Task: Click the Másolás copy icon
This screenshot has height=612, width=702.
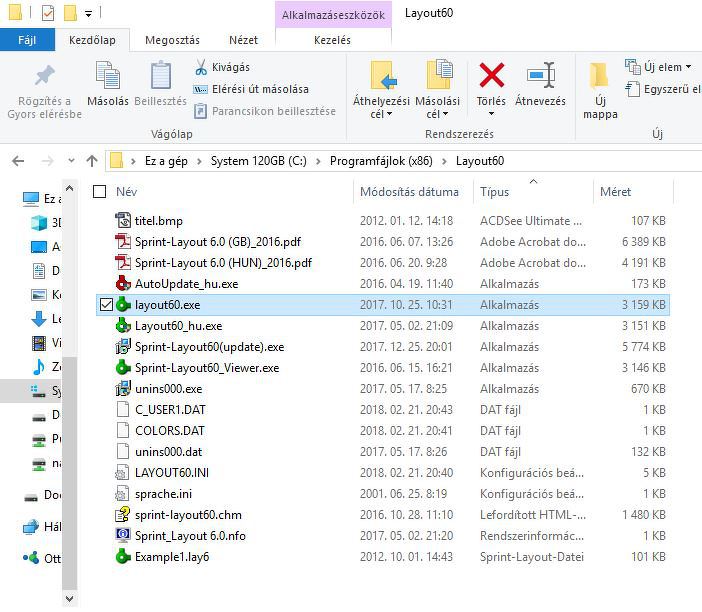Action: [x=107, y=75]
